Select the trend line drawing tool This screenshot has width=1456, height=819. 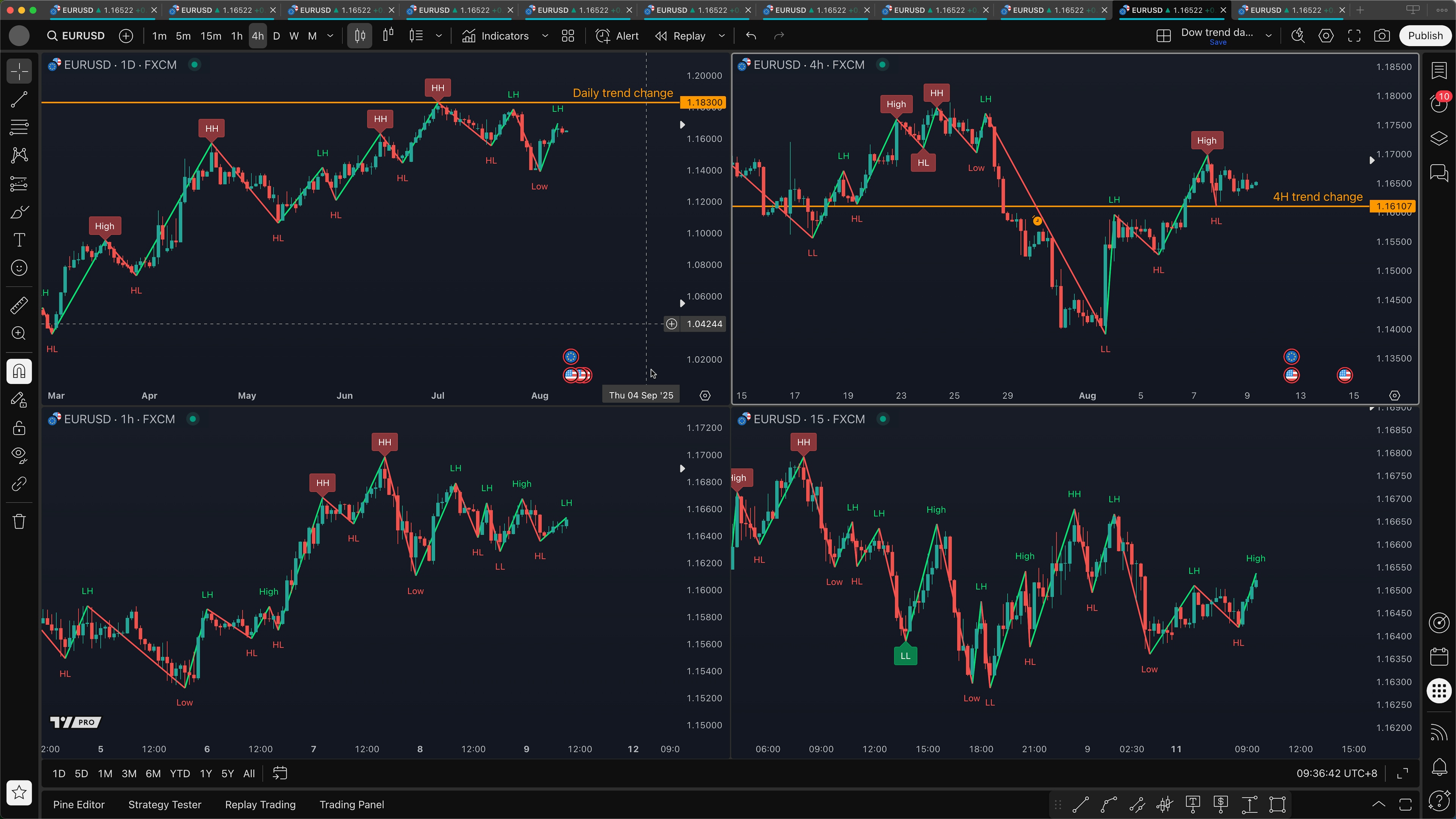pyautogui.click(x=19, y=99)
